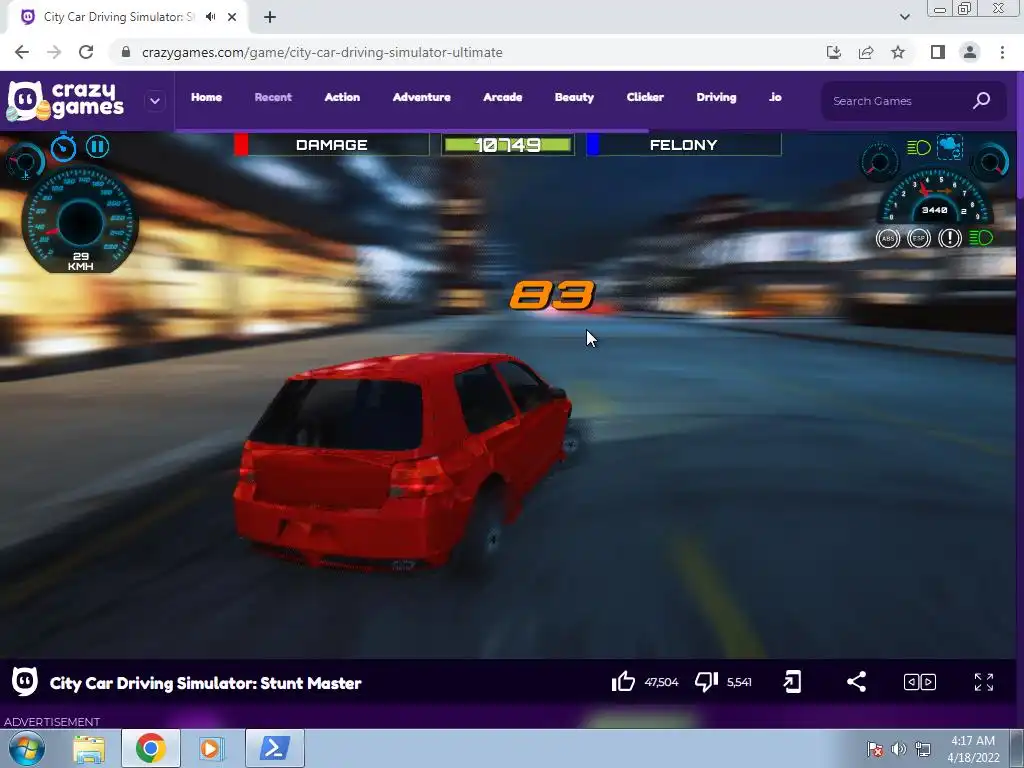Image resolution: width=1024 pixels, height=768 pixels.
Task: Select the Adventure category
Action: coord(421,97)
